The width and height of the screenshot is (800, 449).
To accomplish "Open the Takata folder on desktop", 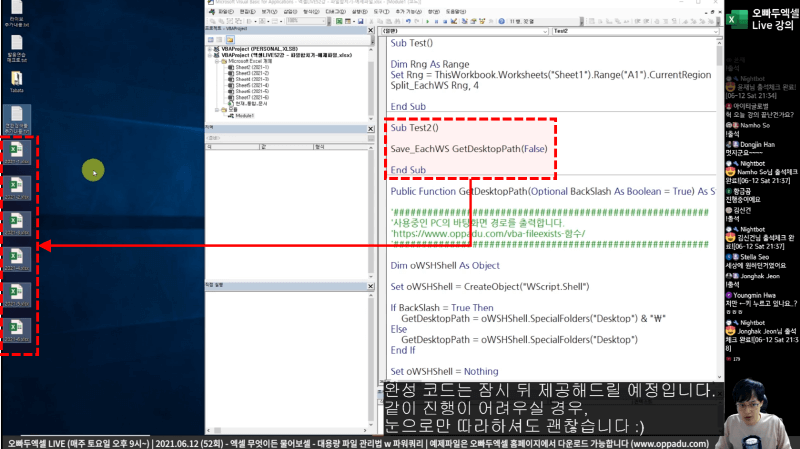I will (17, 78).
